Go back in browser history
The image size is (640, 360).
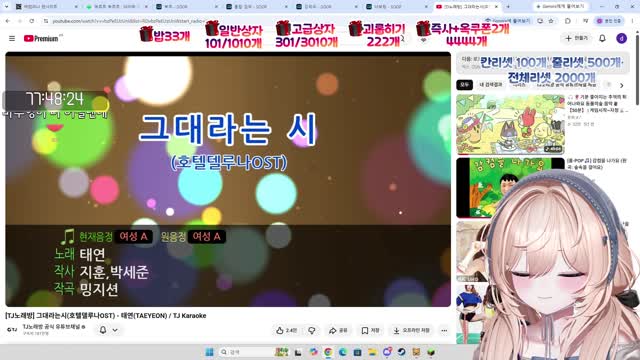[x=8, y=20]
